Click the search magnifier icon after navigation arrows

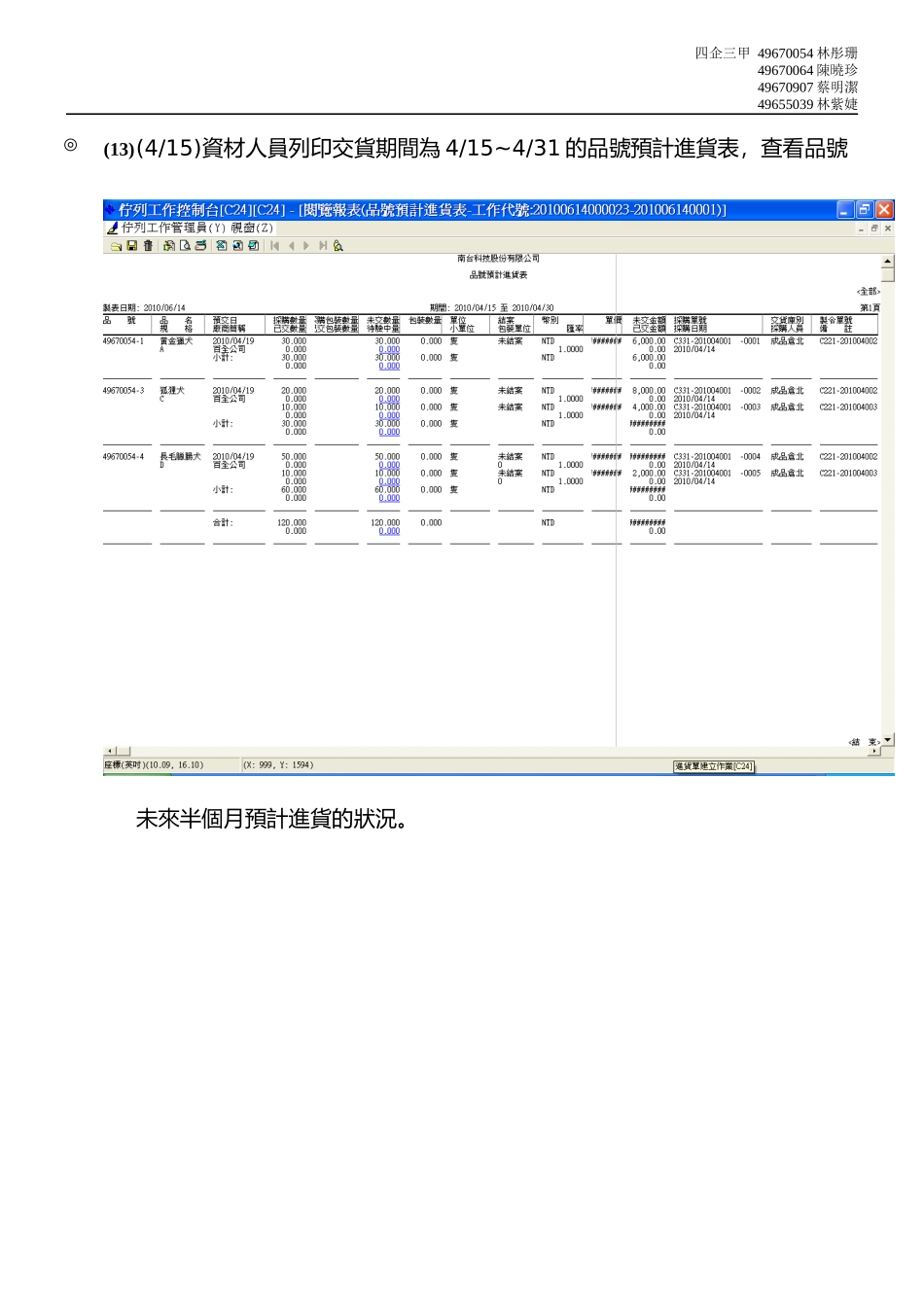(x=338, y=246)
